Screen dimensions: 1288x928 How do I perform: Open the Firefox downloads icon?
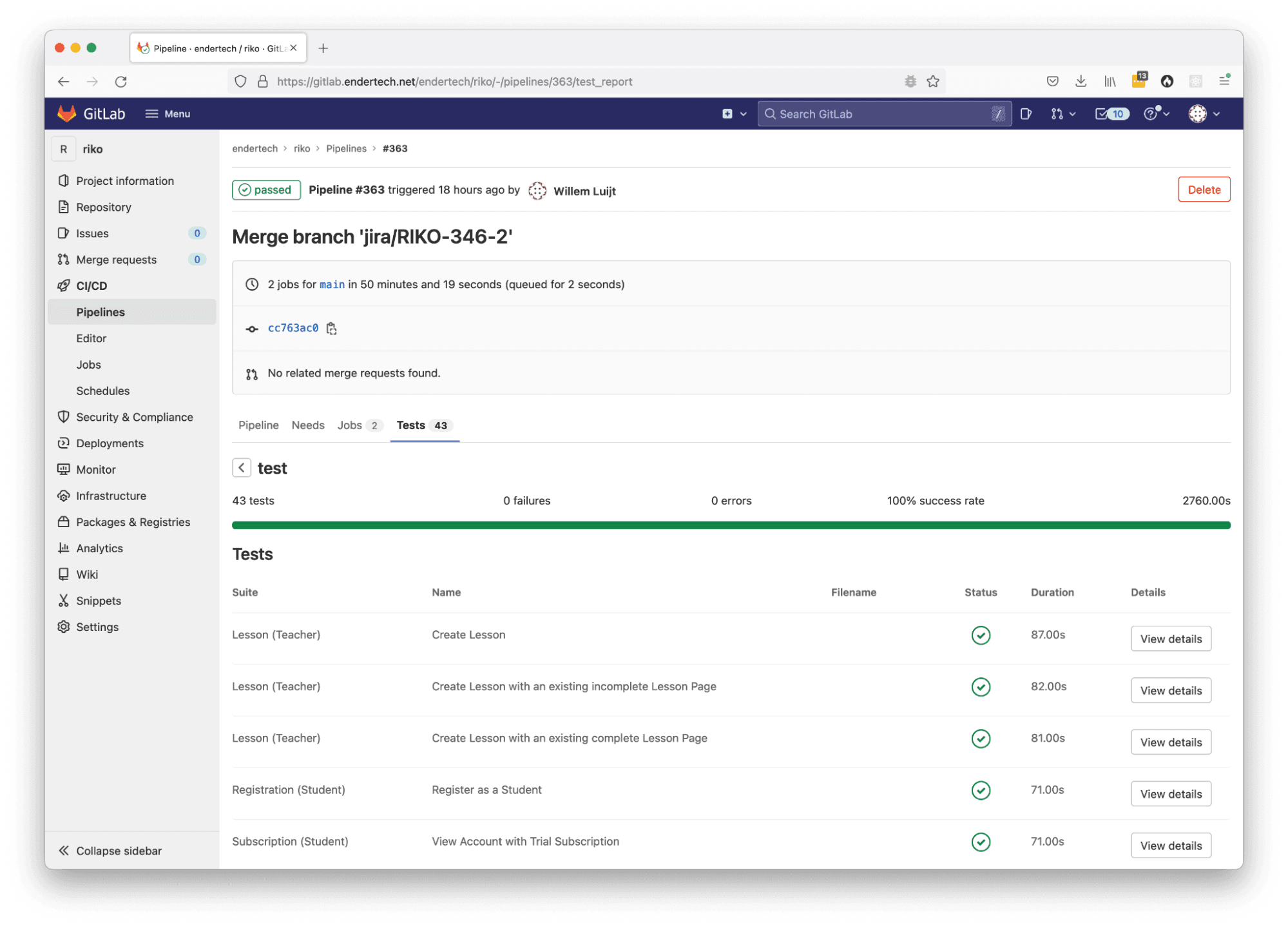1081,82
